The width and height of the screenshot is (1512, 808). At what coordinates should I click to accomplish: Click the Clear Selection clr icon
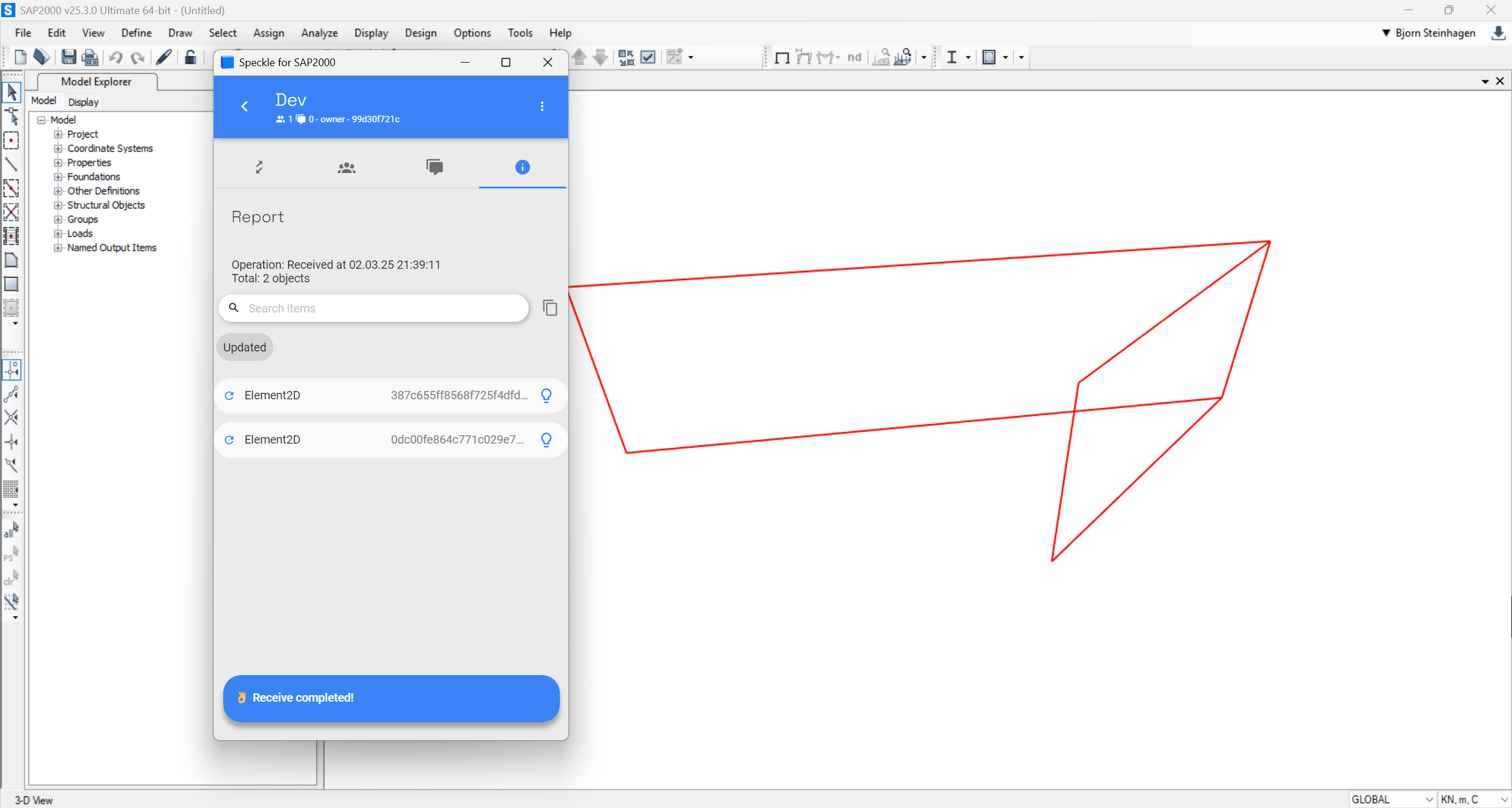[11, 578]
